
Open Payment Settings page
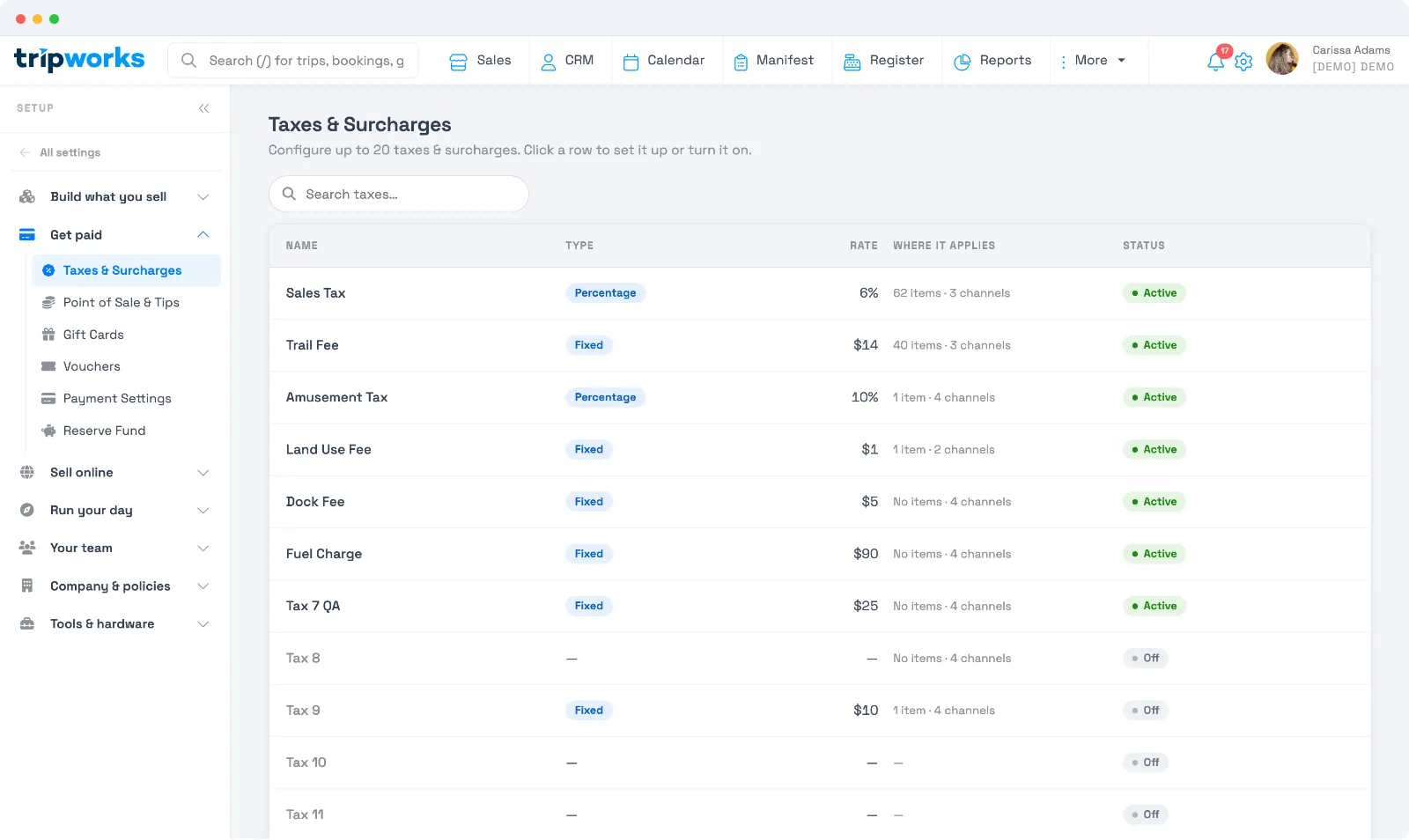click(117, 399)
